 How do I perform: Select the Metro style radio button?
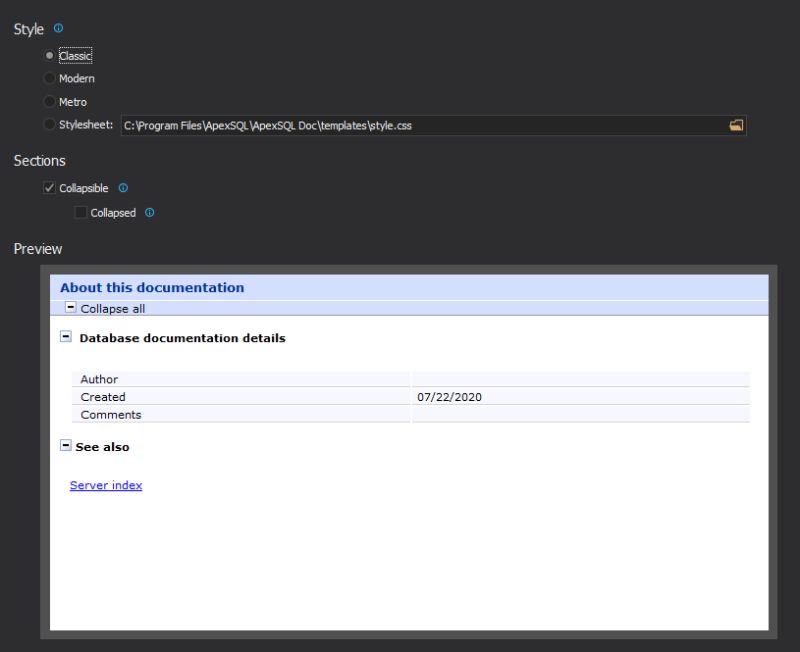pyautogui.click(x=47, y=101)
